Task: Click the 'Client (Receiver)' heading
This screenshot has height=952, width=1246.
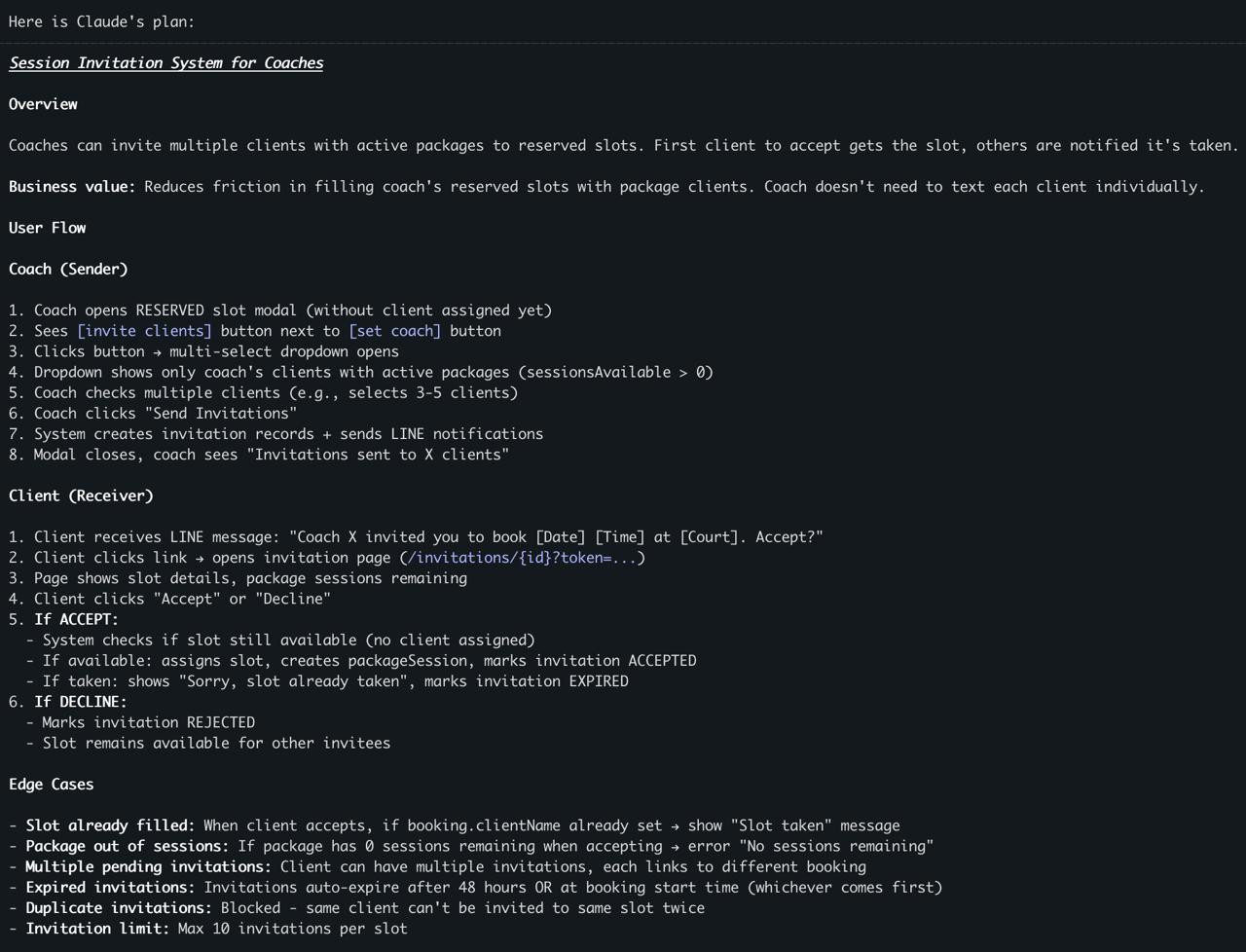Action: click(81, 496)
